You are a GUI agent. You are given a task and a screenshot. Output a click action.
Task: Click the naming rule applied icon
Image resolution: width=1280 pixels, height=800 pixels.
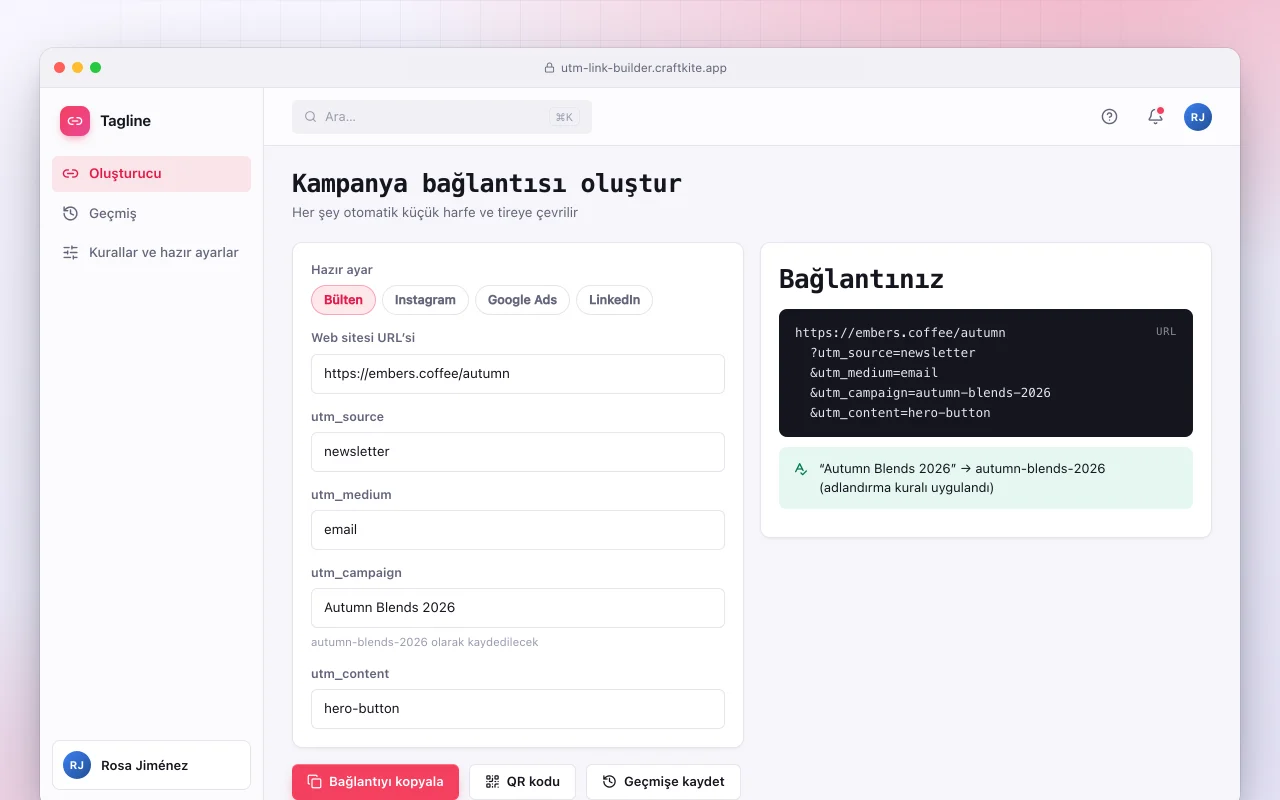801,468
